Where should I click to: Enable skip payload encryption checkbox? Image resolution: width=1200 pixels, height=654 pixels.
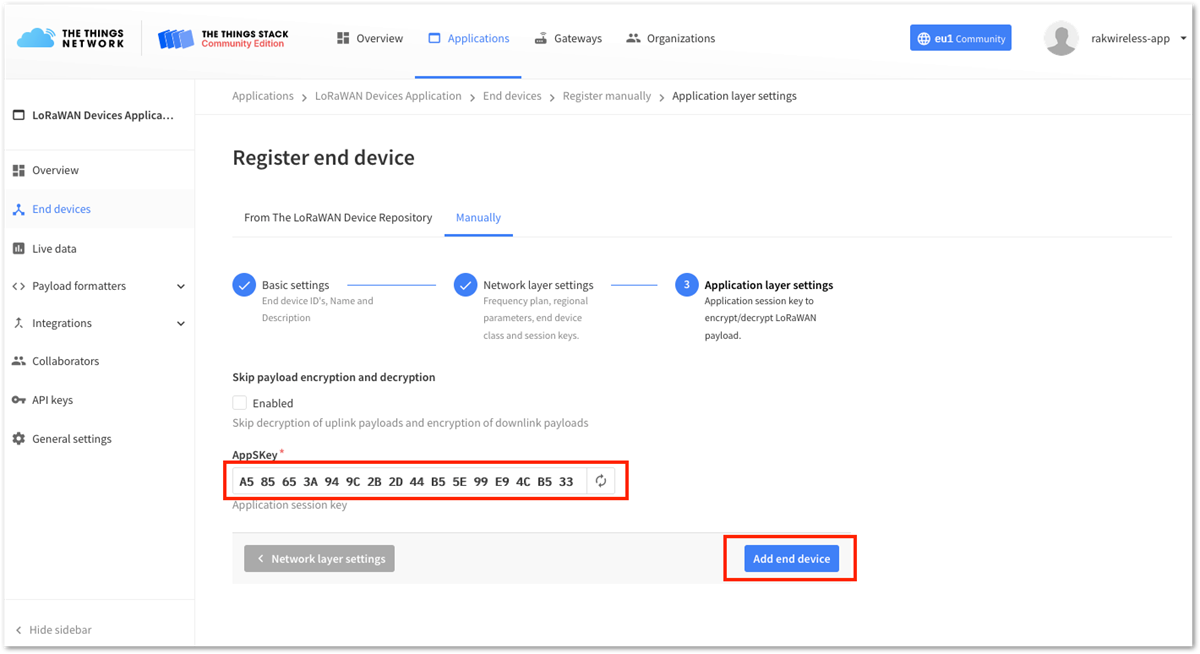pyautogui.click(x=240, y=403)
